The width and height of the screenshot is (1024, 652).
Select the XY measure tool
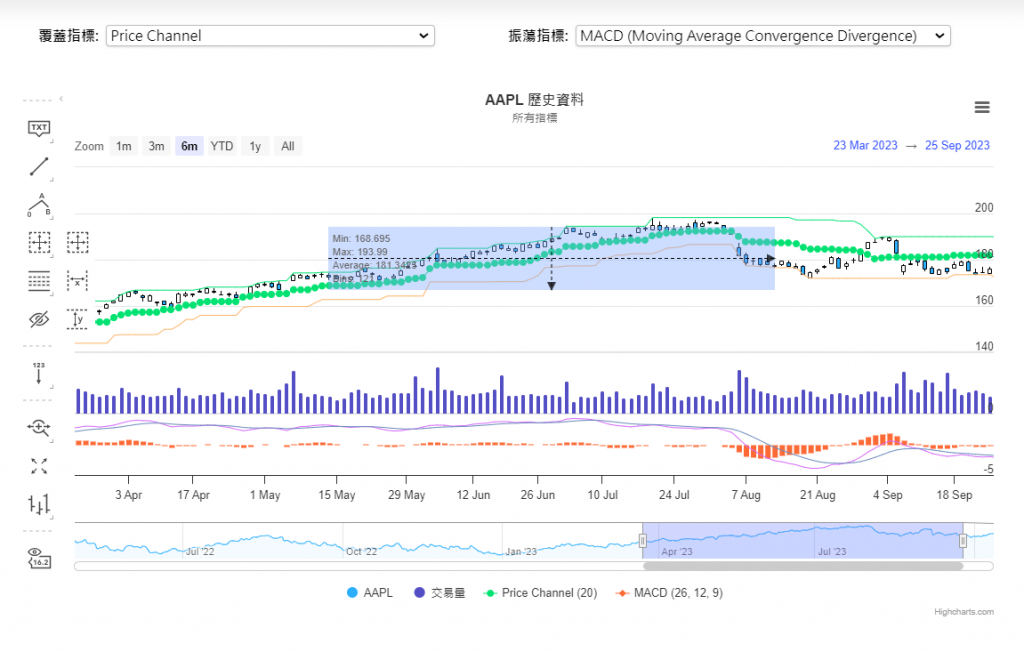coord(78,242)
